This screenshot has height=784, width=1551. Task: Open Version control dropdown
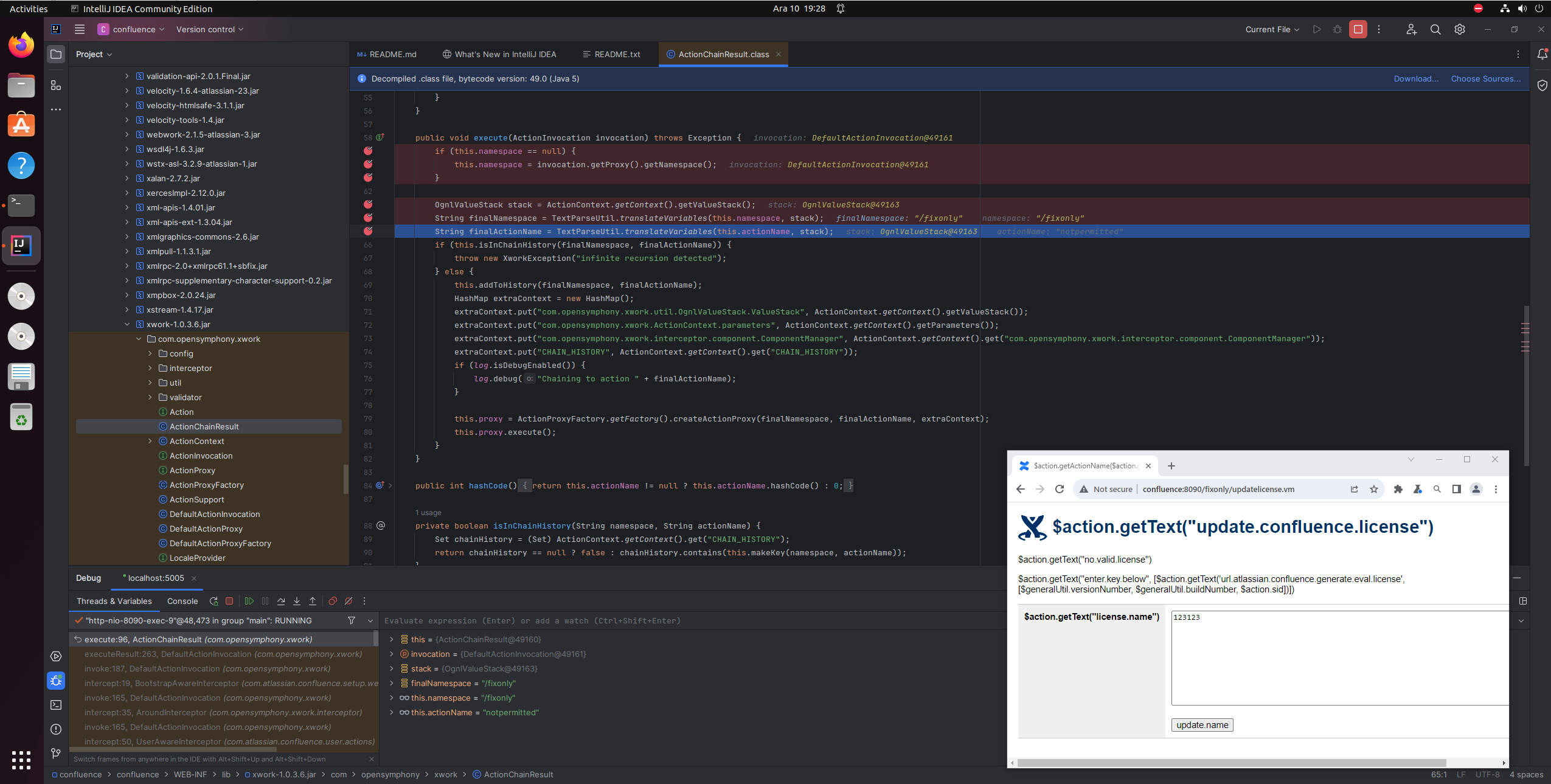pyautogui.click(x=210, y=29)
